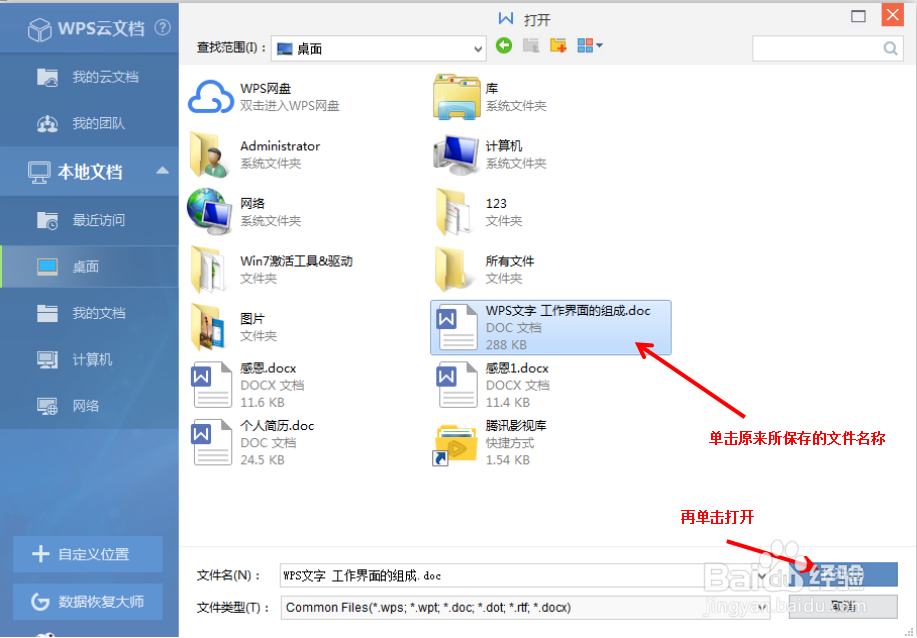The height and width of the screenshot is (638, 917).
Task: Select Desktop (桌面) in sidebar
Action: [89, 267]
